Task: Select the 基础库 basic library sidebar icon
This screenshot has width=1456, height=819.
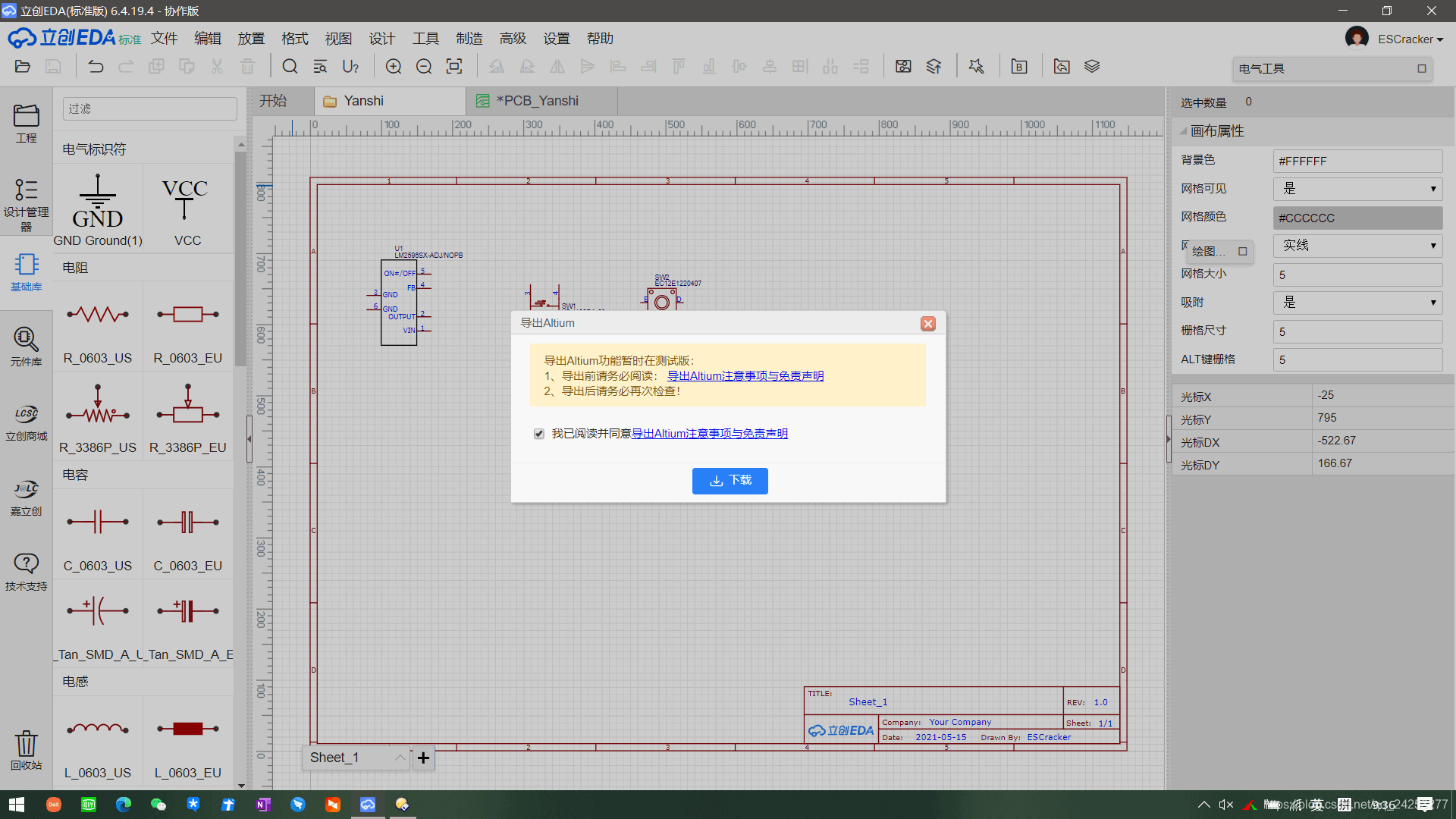Action: pyautogui.click(x=26, y=272)
